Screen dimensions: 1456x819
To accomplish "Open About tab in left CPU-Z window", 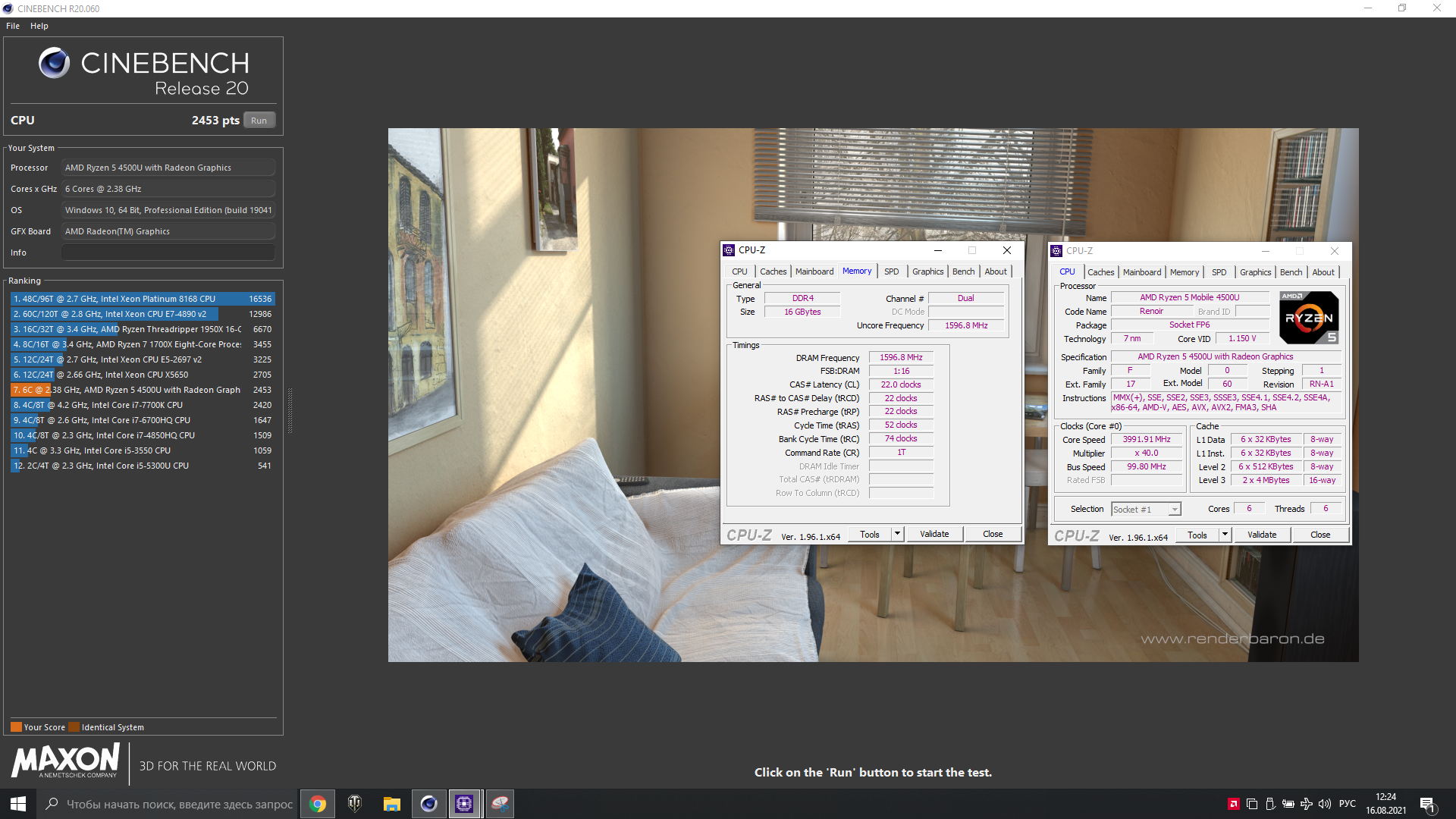I will (x=996, y=271).
